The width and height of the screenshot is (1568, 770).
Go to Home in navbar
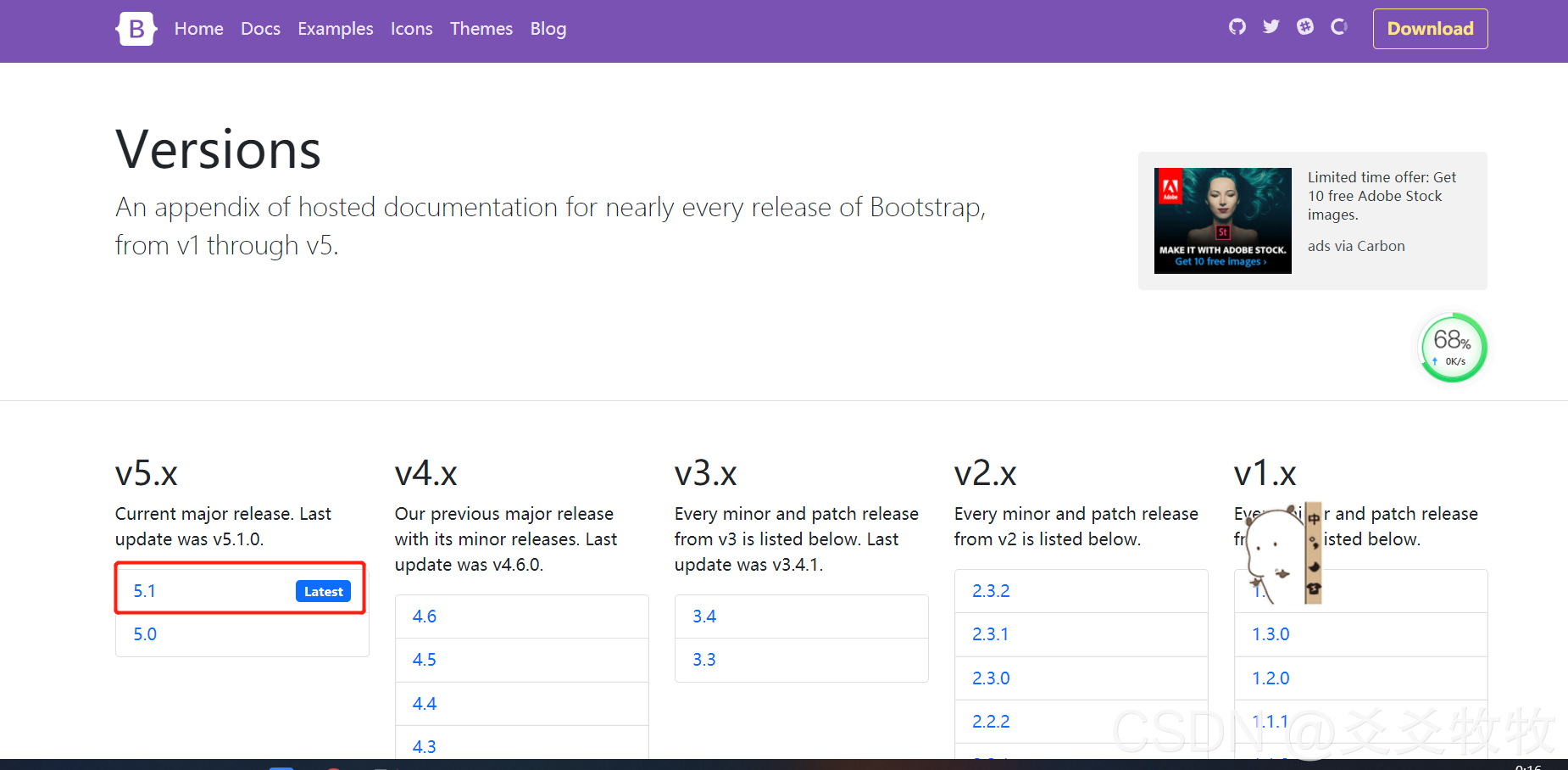199,29
